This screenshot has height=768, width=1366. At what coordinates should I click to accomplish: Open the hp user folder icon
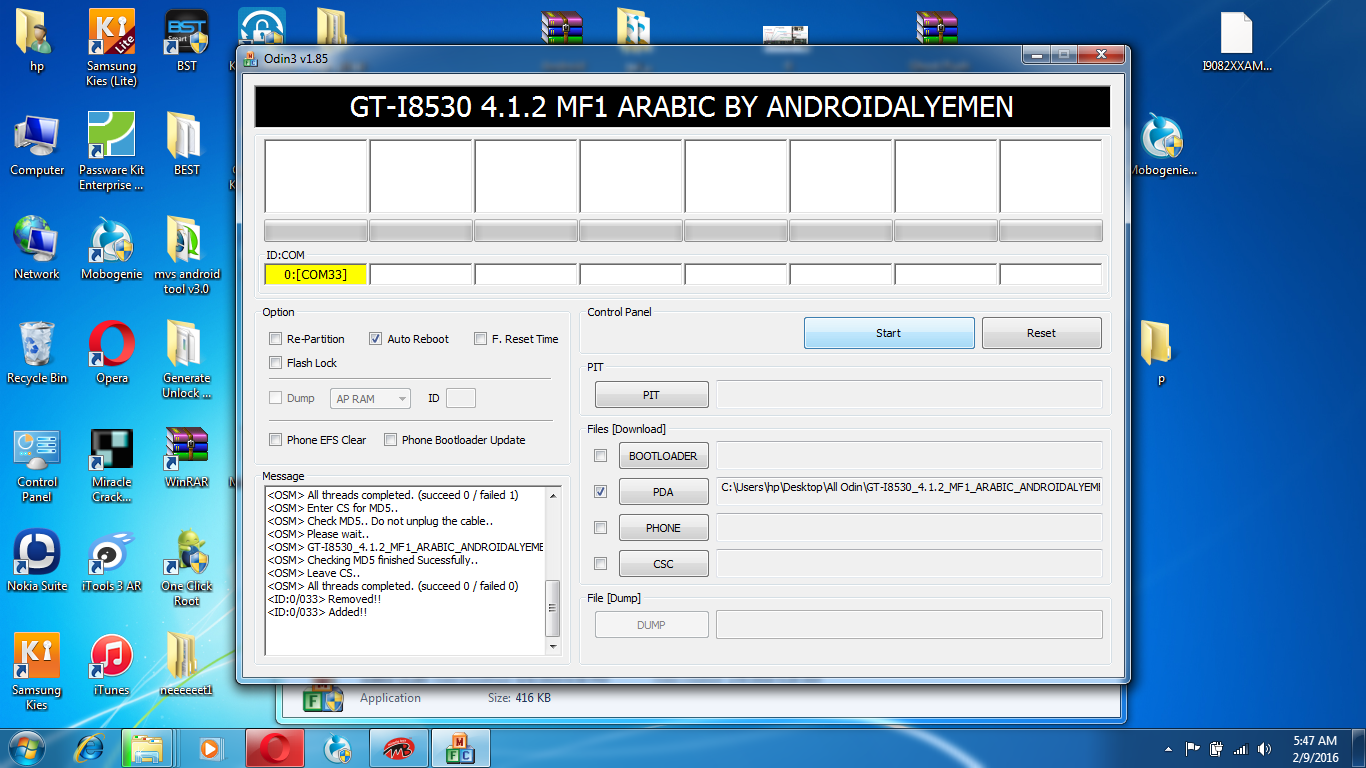[x=37, y=40]
